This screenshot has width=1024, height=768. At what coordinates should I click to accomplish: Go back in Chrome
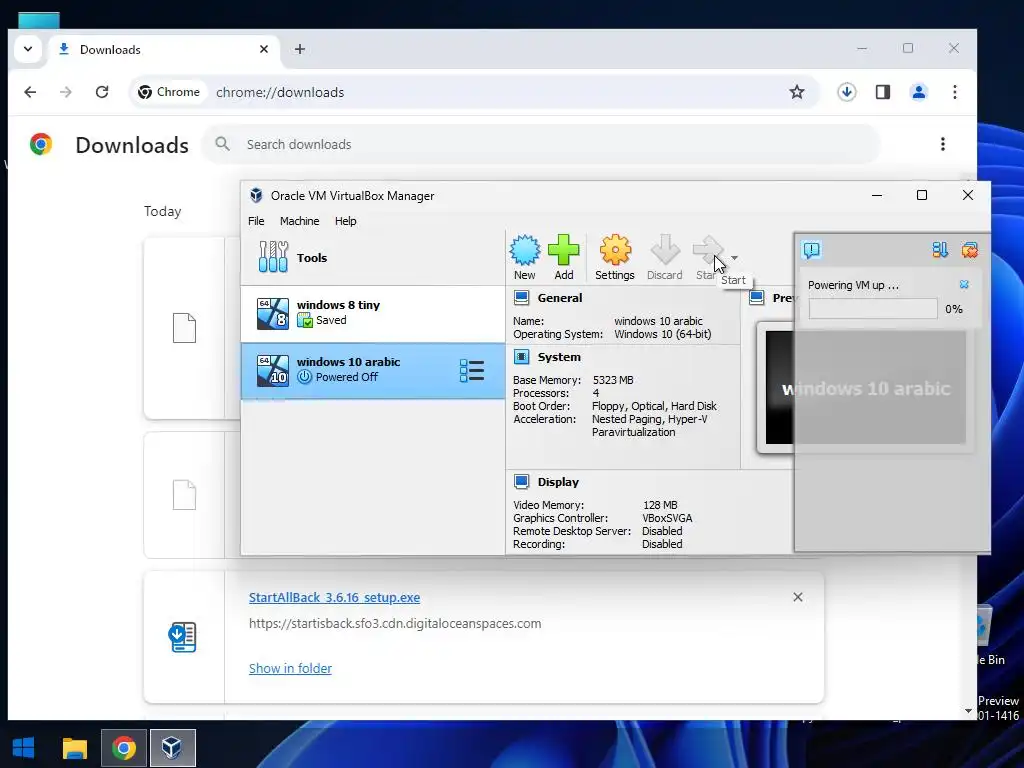coord(30,92)
